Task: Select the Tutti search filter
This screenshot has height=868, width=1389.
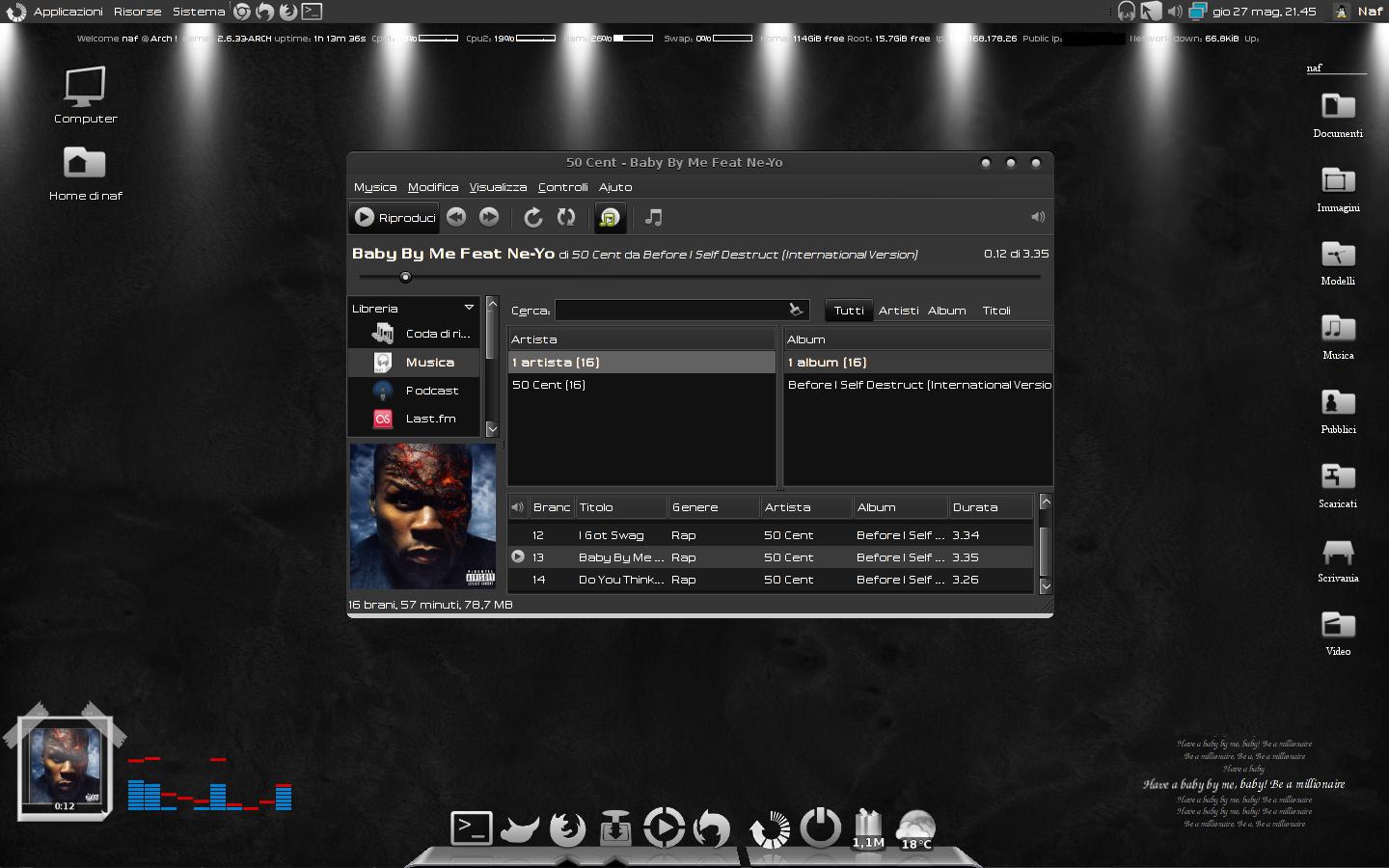Action: 849,311
